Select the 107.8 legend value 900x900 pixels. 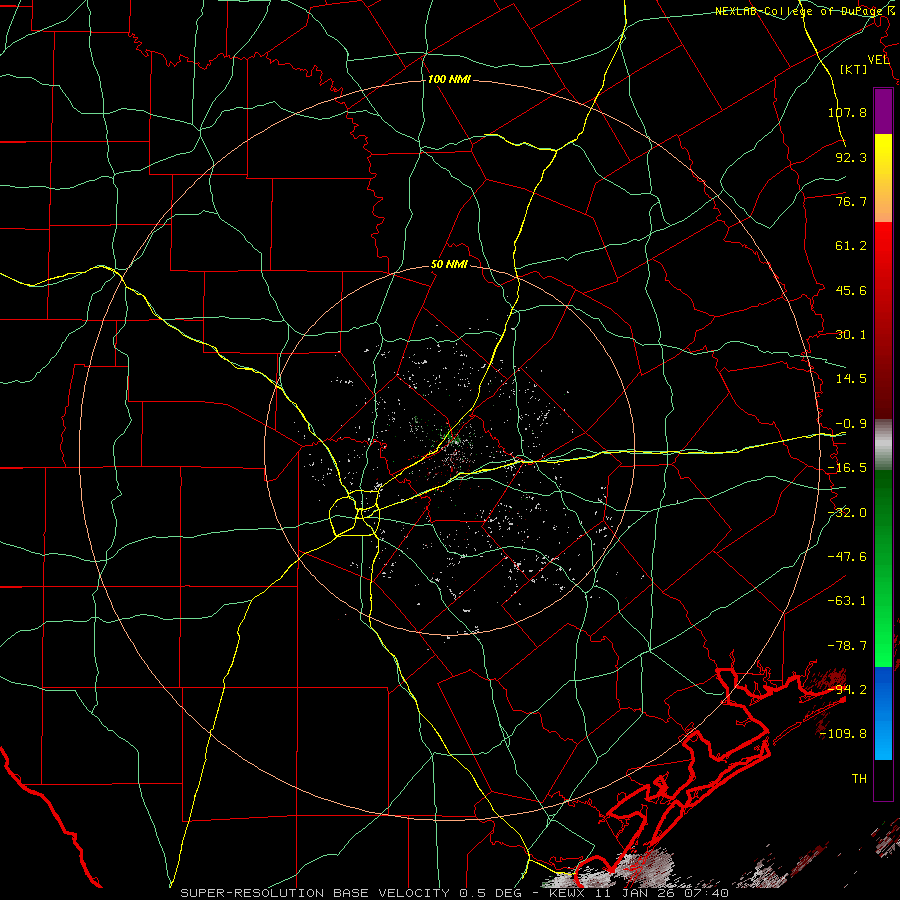coord(847,112)
